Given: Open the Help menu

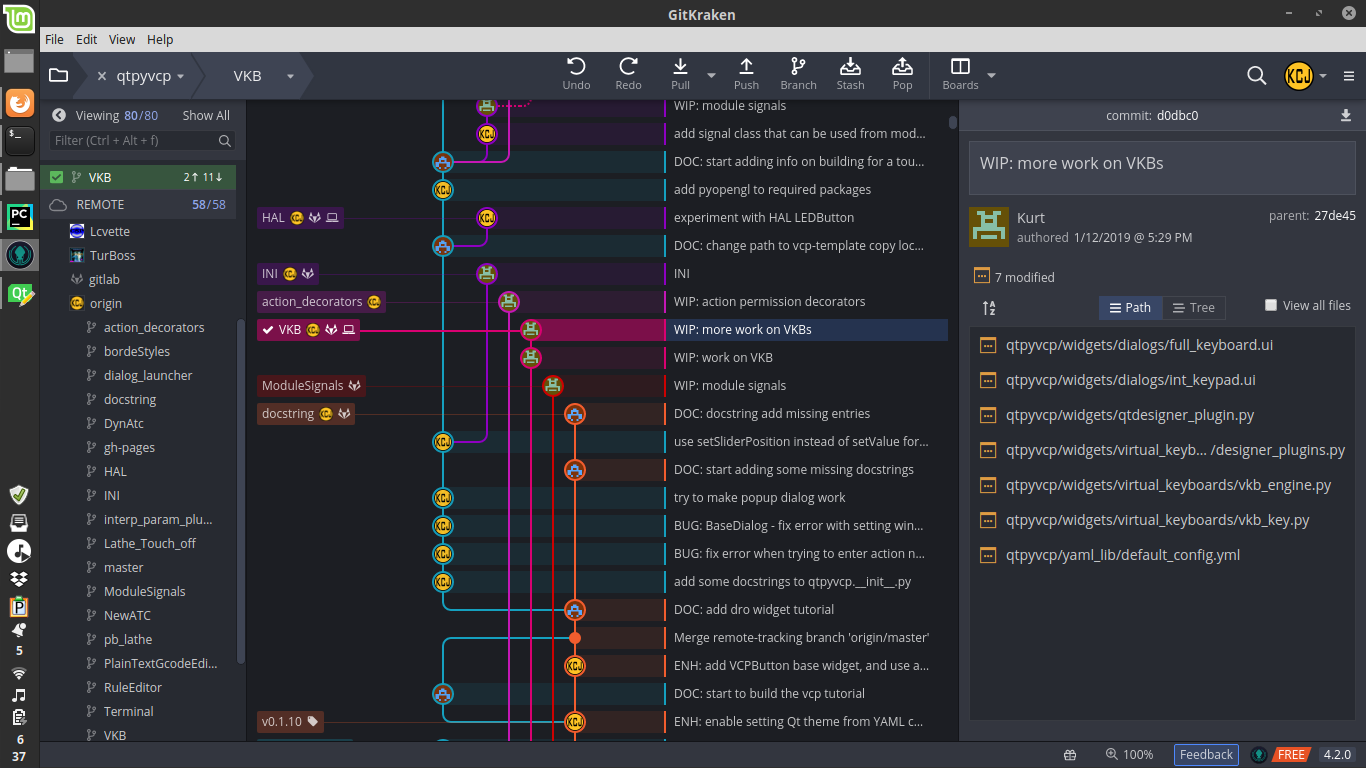Looking at the screenshot, I should tap(160, 39).
